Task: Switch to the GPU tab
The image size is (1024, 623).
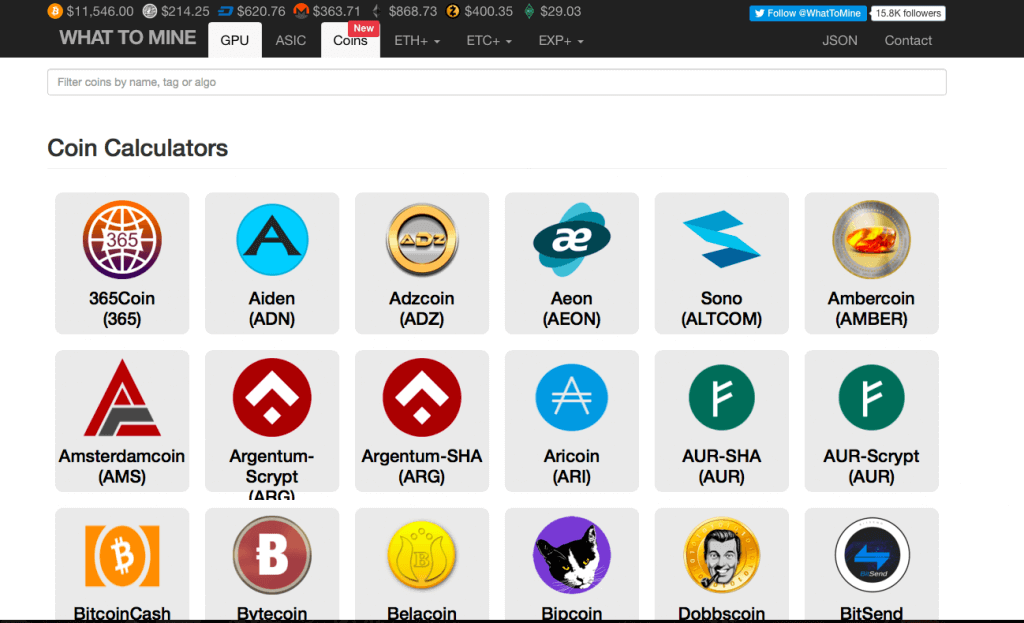Action: click(235, 41)
